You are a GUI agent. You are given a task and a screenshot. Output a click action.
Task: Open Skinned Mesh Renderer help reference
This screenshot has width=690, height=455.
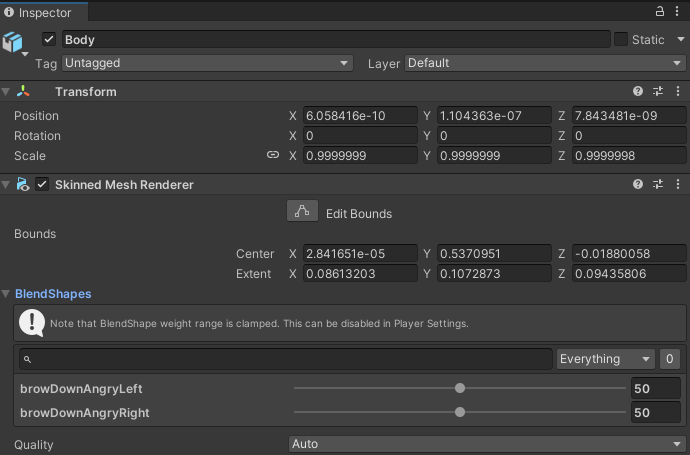[x=638, y=184]
